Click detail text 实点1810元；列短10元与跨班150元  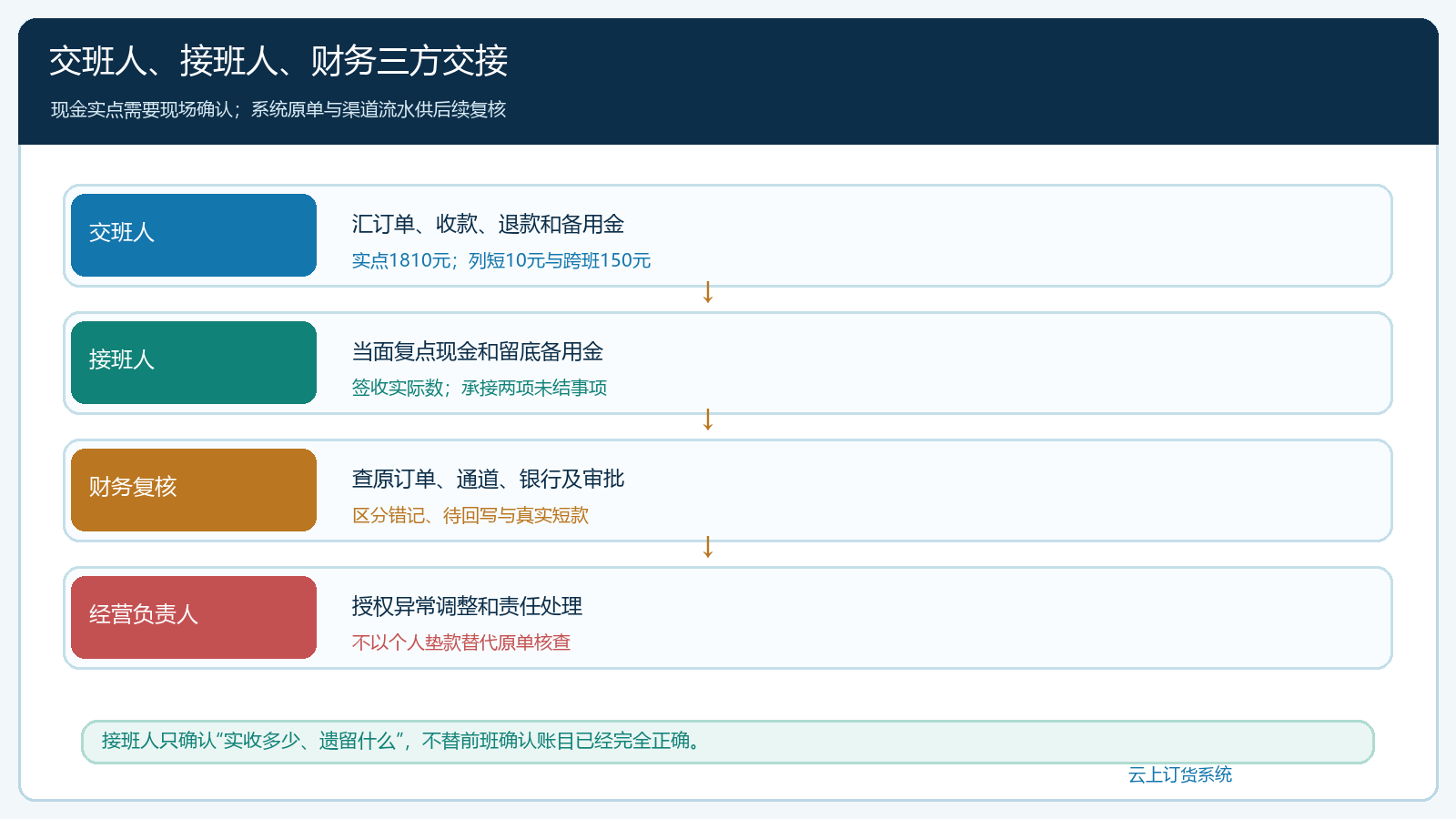pyautogui.click(x=501, y=260)
